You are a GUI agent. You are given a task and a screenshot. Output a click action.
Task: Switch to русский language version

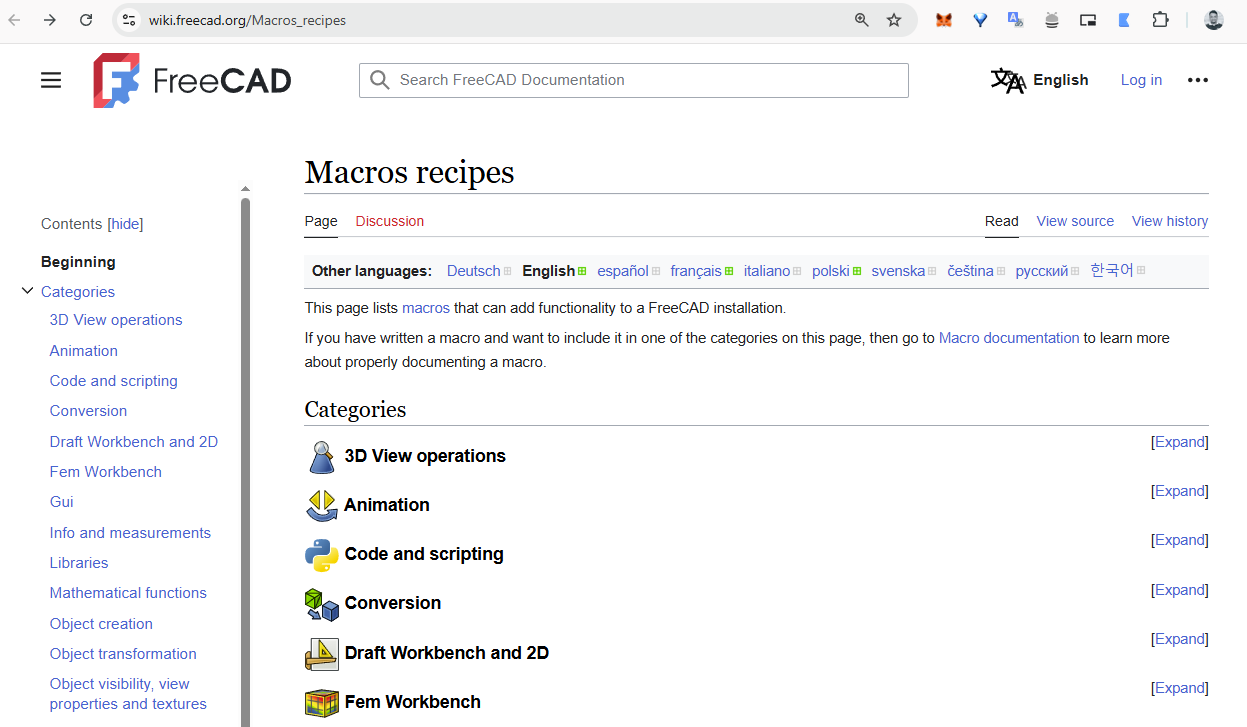click(1042, 271)
